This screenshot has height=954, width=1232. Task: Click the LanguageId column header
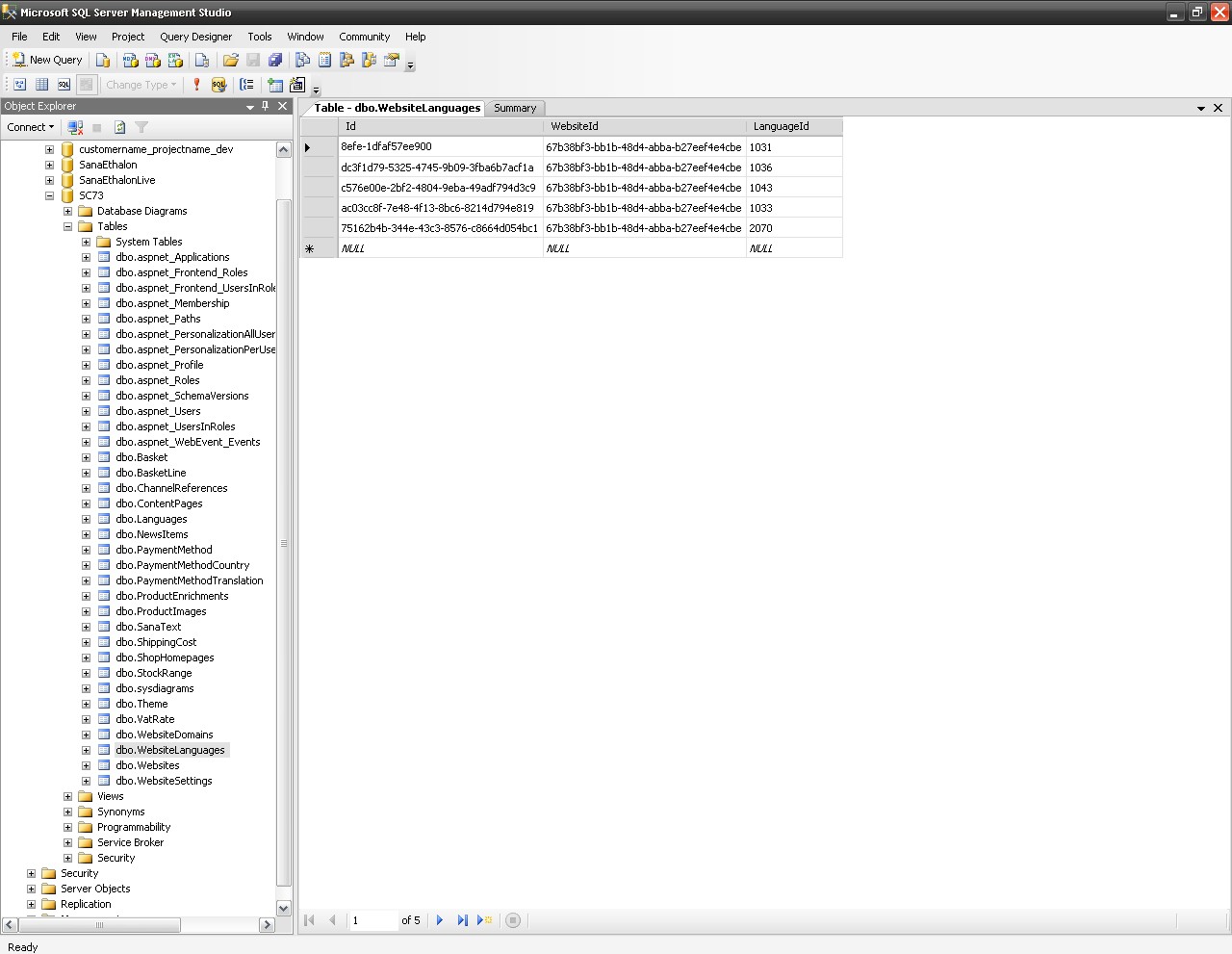(x=794, y=126)
